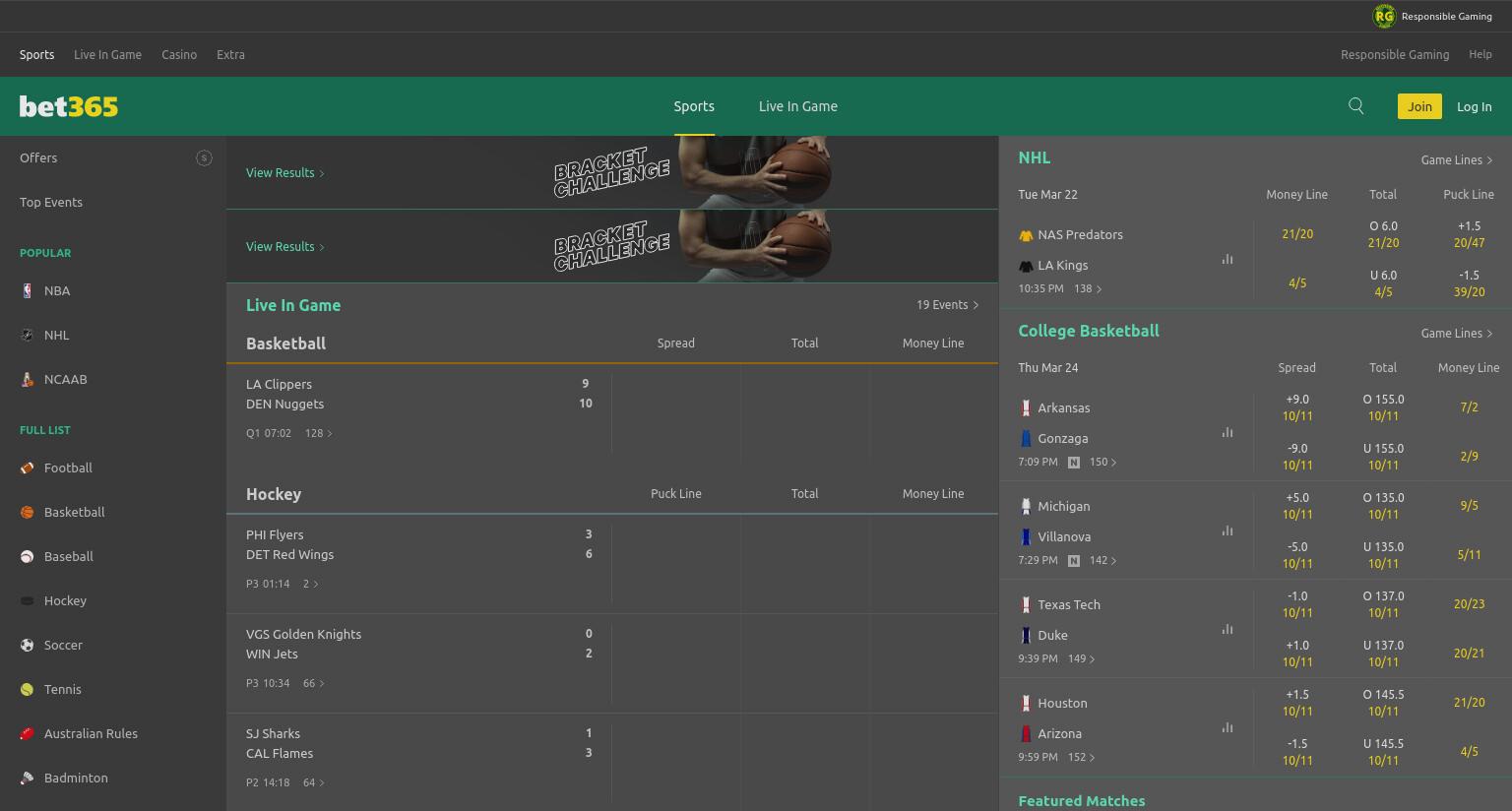Open the Responsible Gaming text link in top menu

[1395, 54]
